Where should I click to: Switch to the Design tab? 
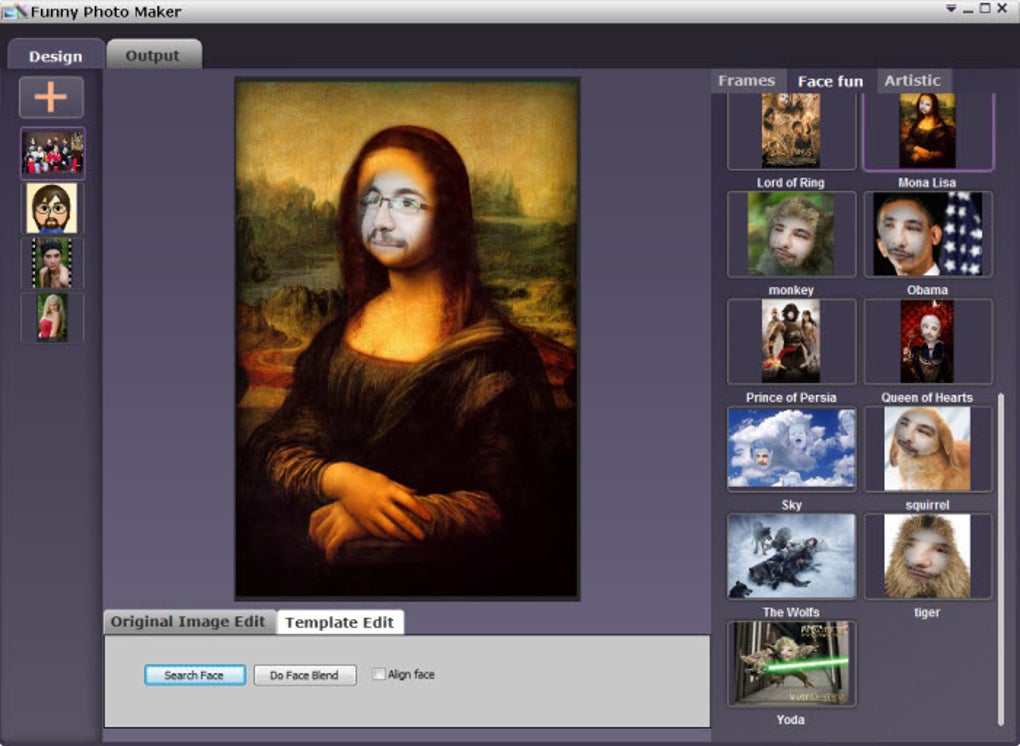tap(55, 55)
